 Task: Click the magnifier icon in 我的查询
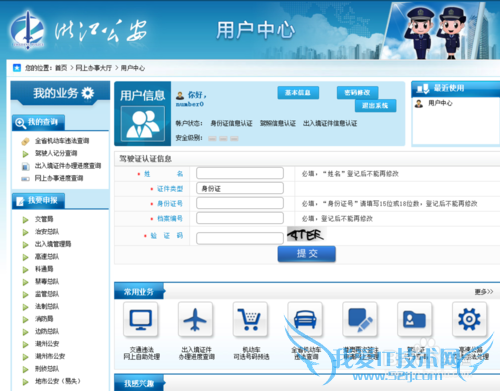20,123
